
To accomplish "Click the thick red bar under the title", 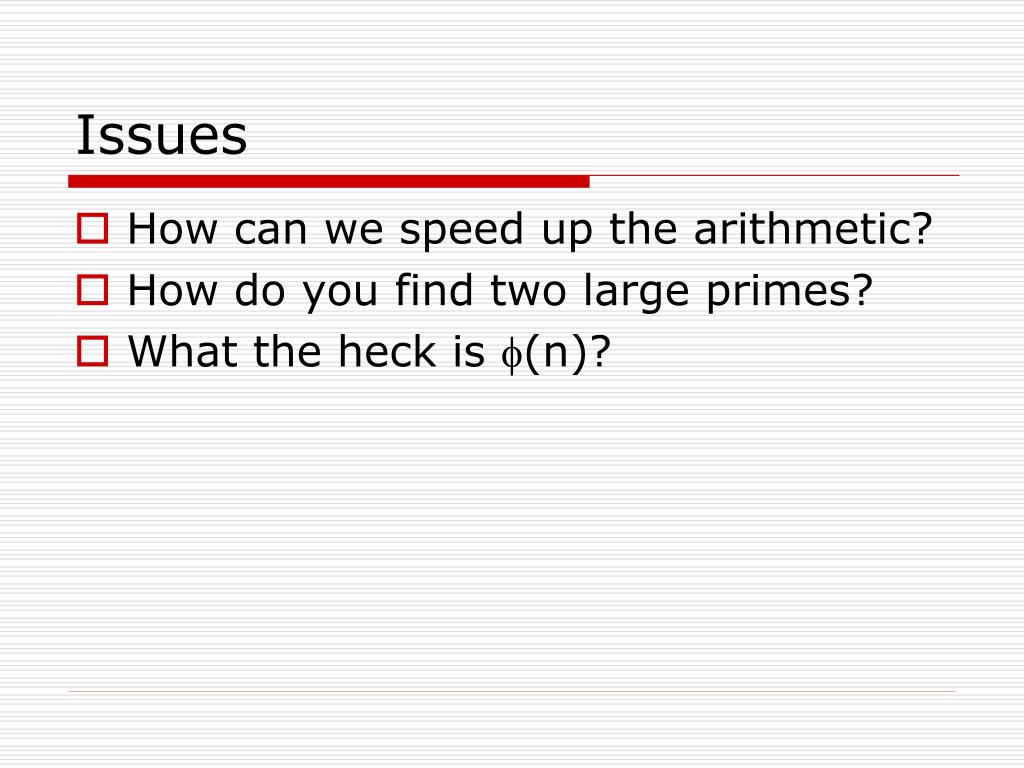I will click(328, 181).
